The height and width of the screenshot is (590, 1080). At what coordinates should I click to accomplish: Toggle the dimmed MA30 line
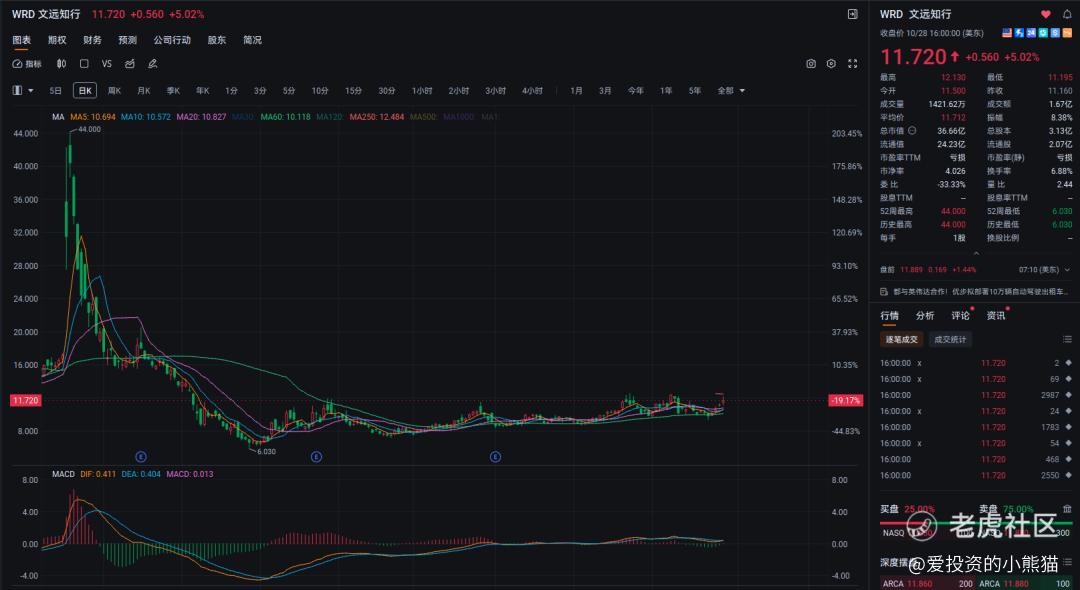click(243, 117)
